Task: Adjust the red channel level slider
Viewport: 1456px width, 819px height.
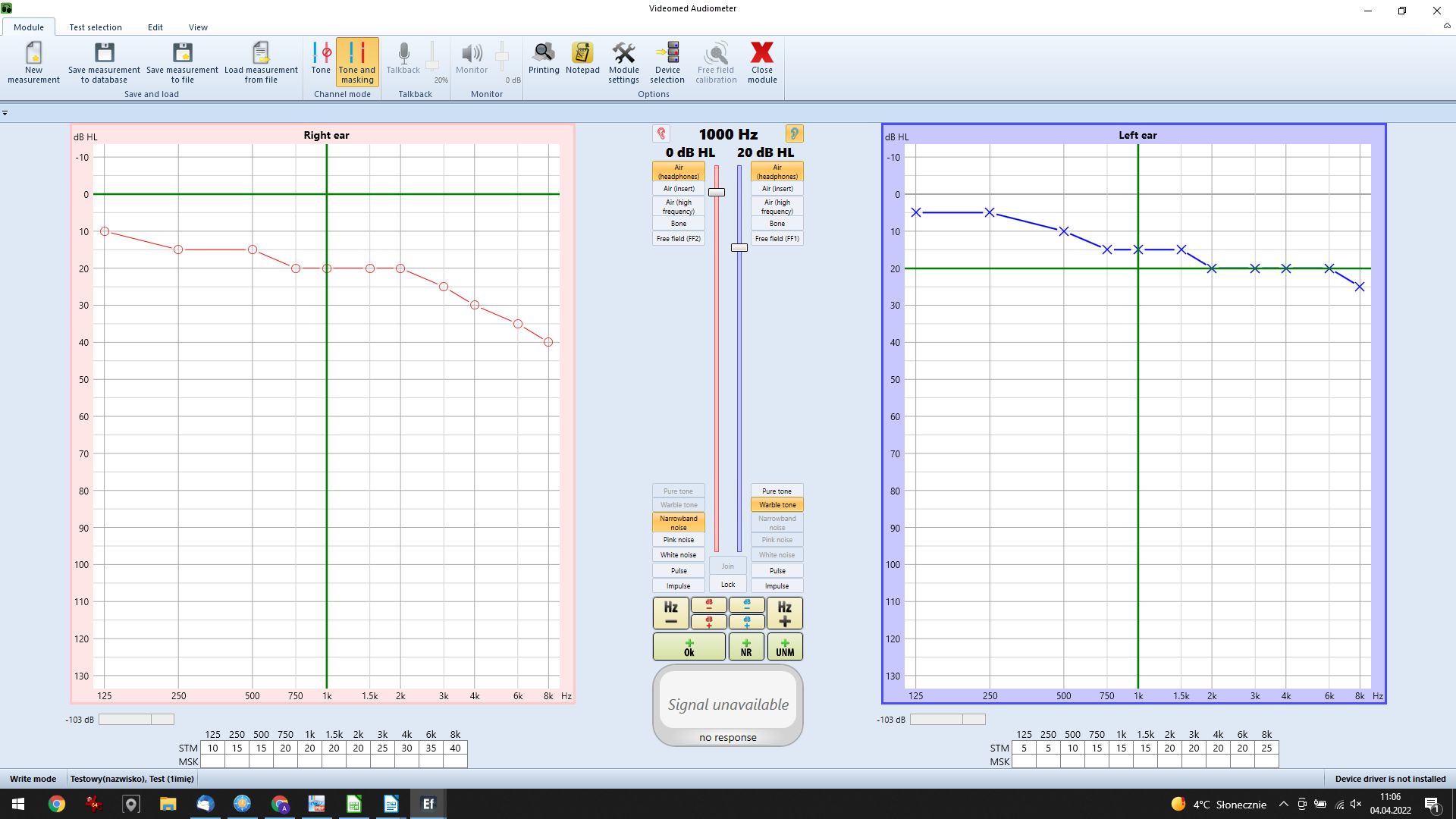Action: point(717,193)
